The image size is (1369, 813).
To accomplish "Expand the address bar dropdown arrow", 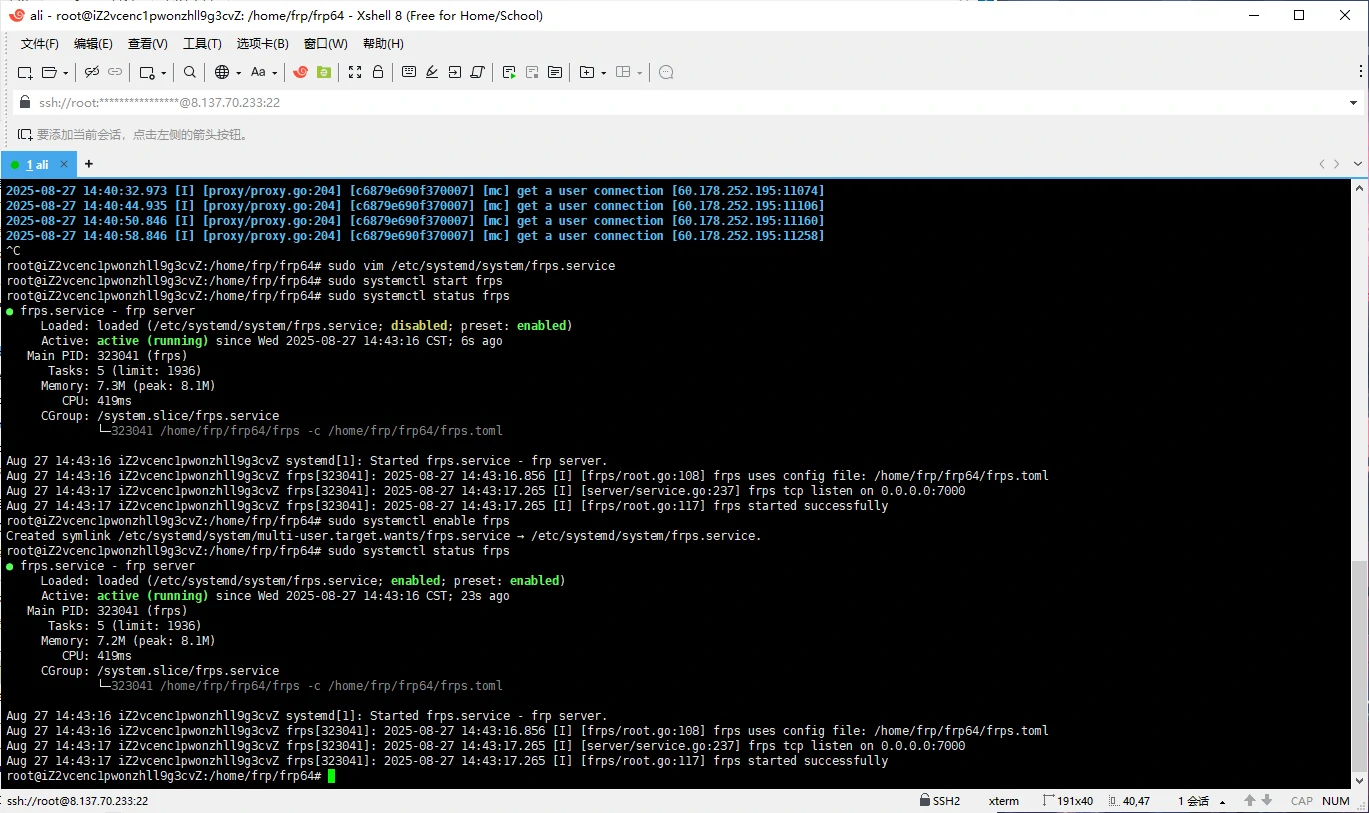I will point(1354,103).
